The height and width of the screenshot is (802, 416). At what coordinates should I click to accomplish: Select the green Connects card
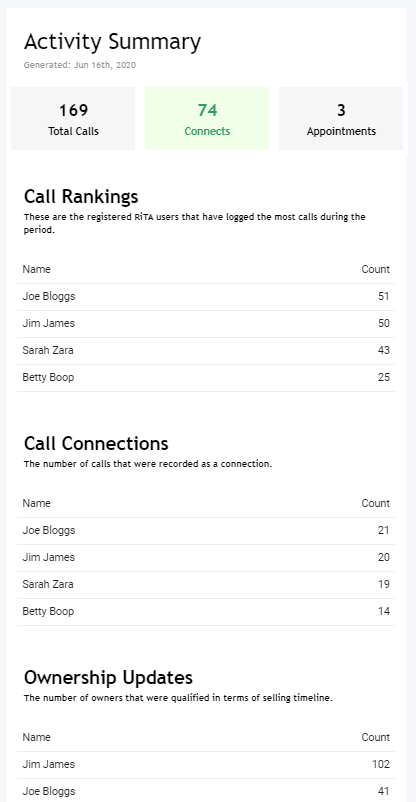tap(207, 119)
